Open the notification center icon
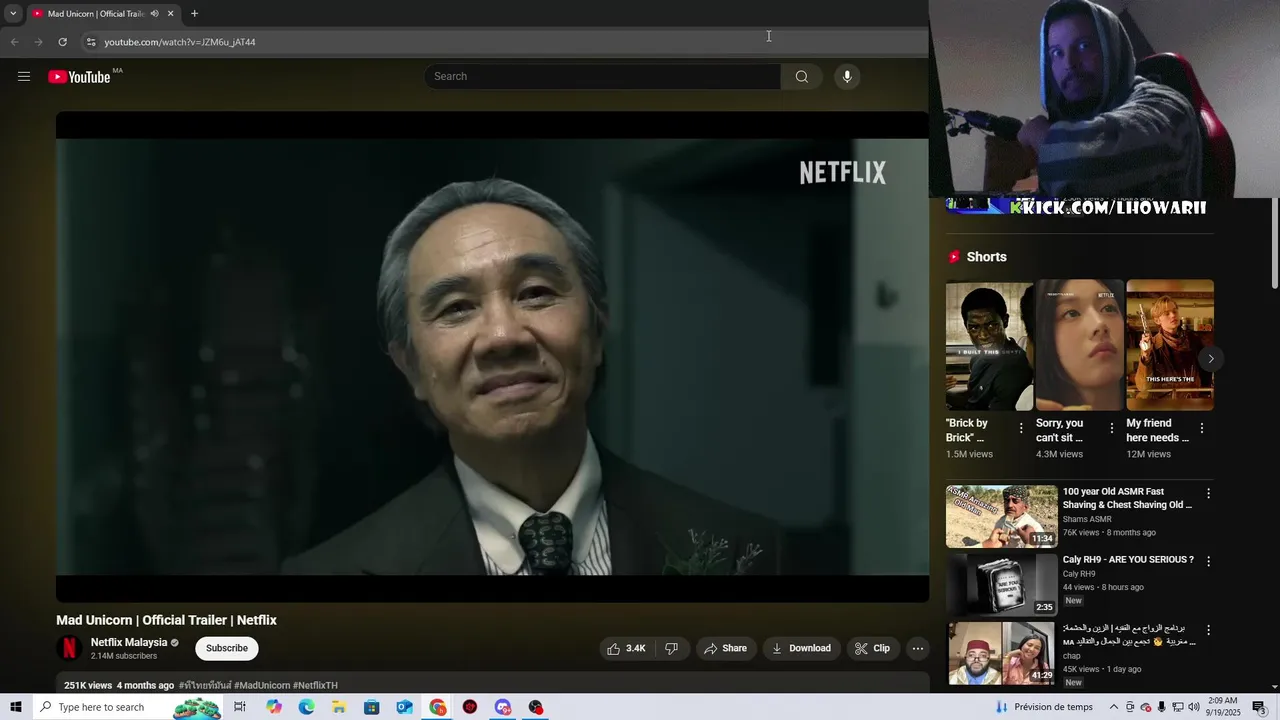Viewport: 1280px width, 720px height. (x=1259, y=707)
